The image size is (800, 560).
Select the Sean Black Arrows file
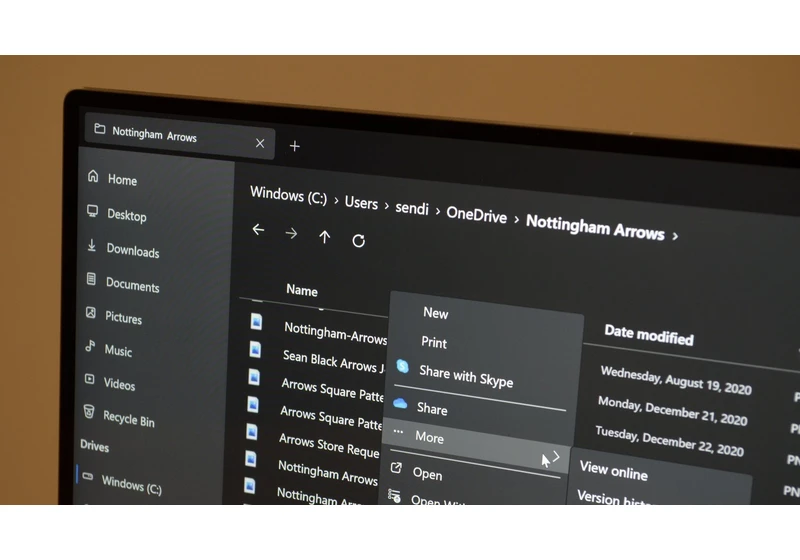point(333,361)
